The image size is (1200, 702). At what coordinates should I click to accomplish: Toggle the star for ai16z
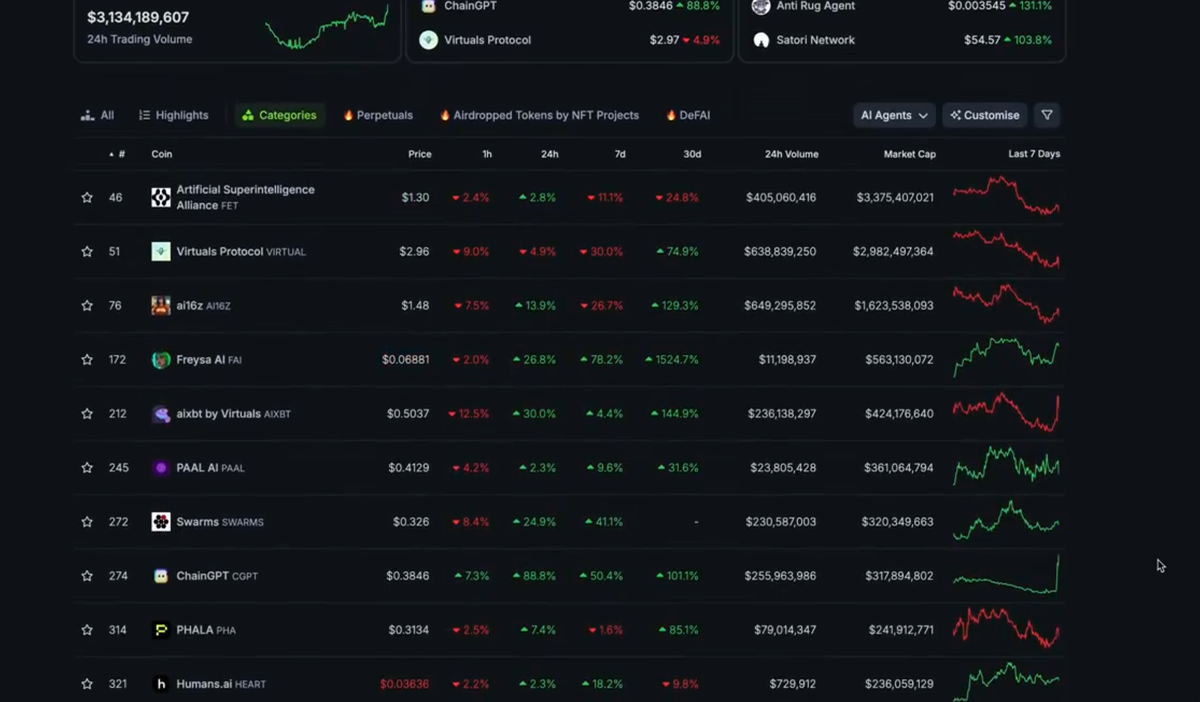click(87, 306)
